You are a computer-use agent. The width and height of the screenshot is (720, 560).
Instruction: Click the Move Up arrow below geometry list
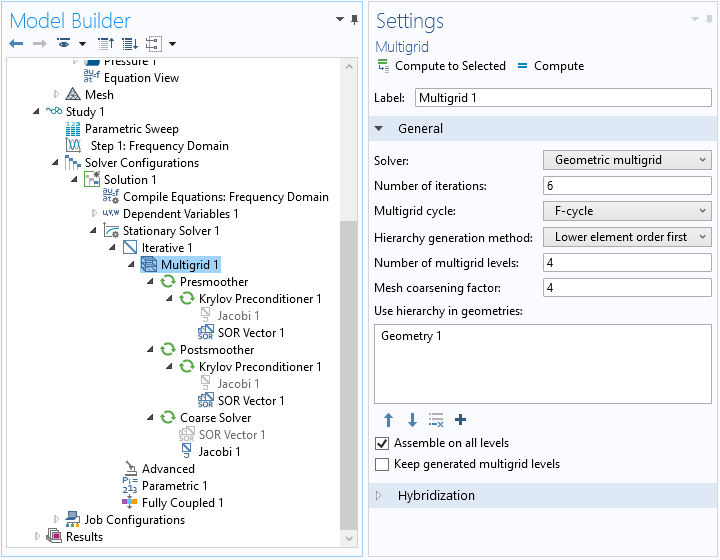(388, 420)
